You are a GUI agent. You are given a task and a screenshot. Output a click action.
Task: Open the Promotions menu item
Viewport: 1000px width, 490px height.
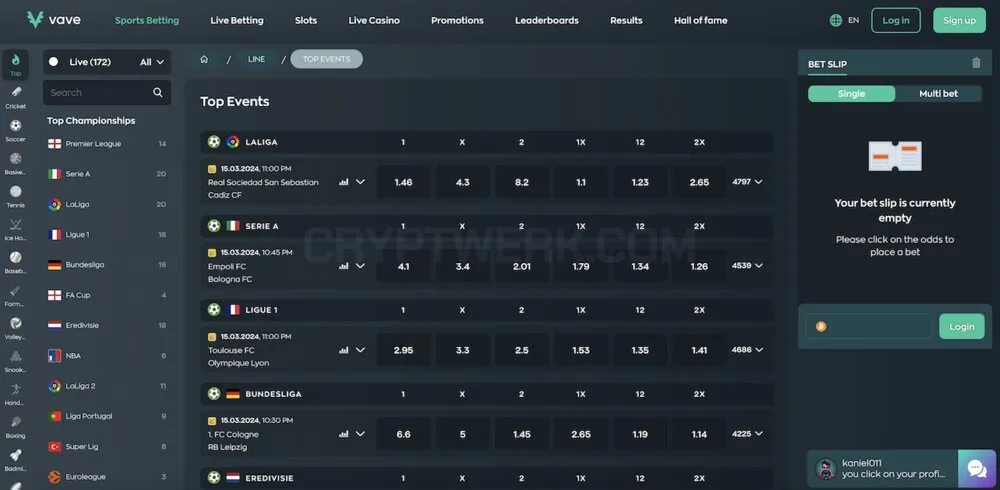coord(457,20)
